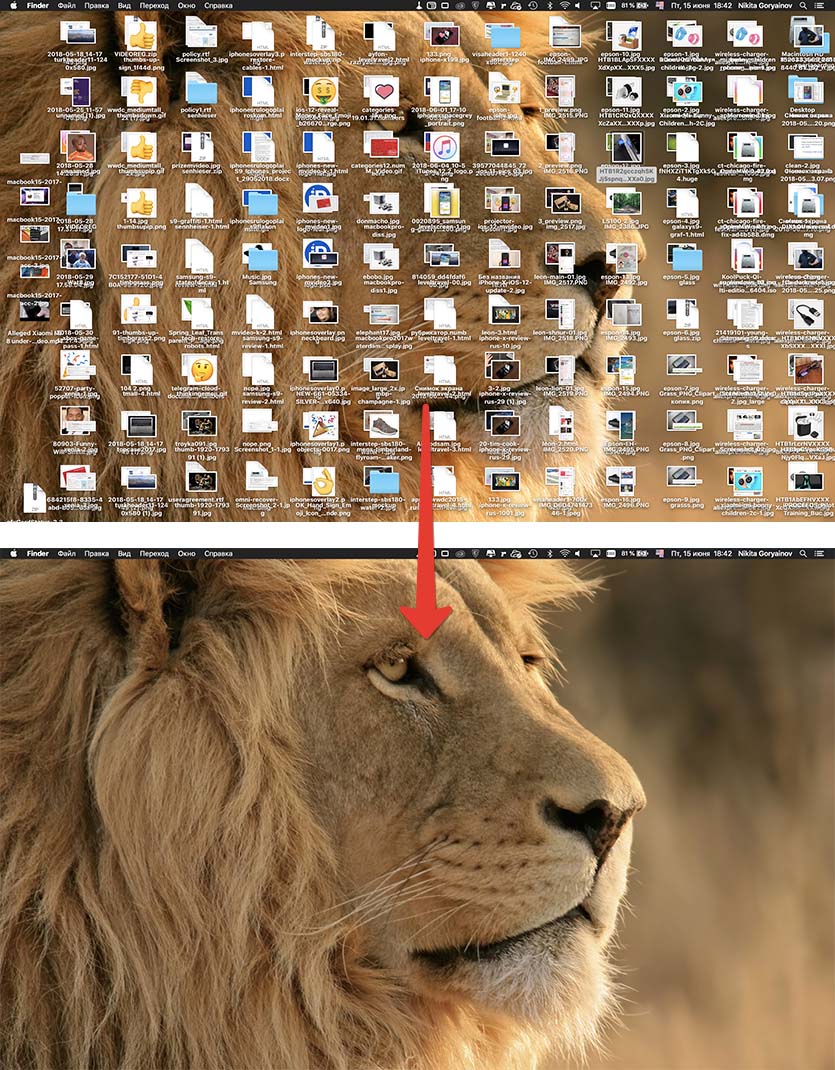
Task: Open Справка menu on the cluttered desktop
Action: (218, 5)
